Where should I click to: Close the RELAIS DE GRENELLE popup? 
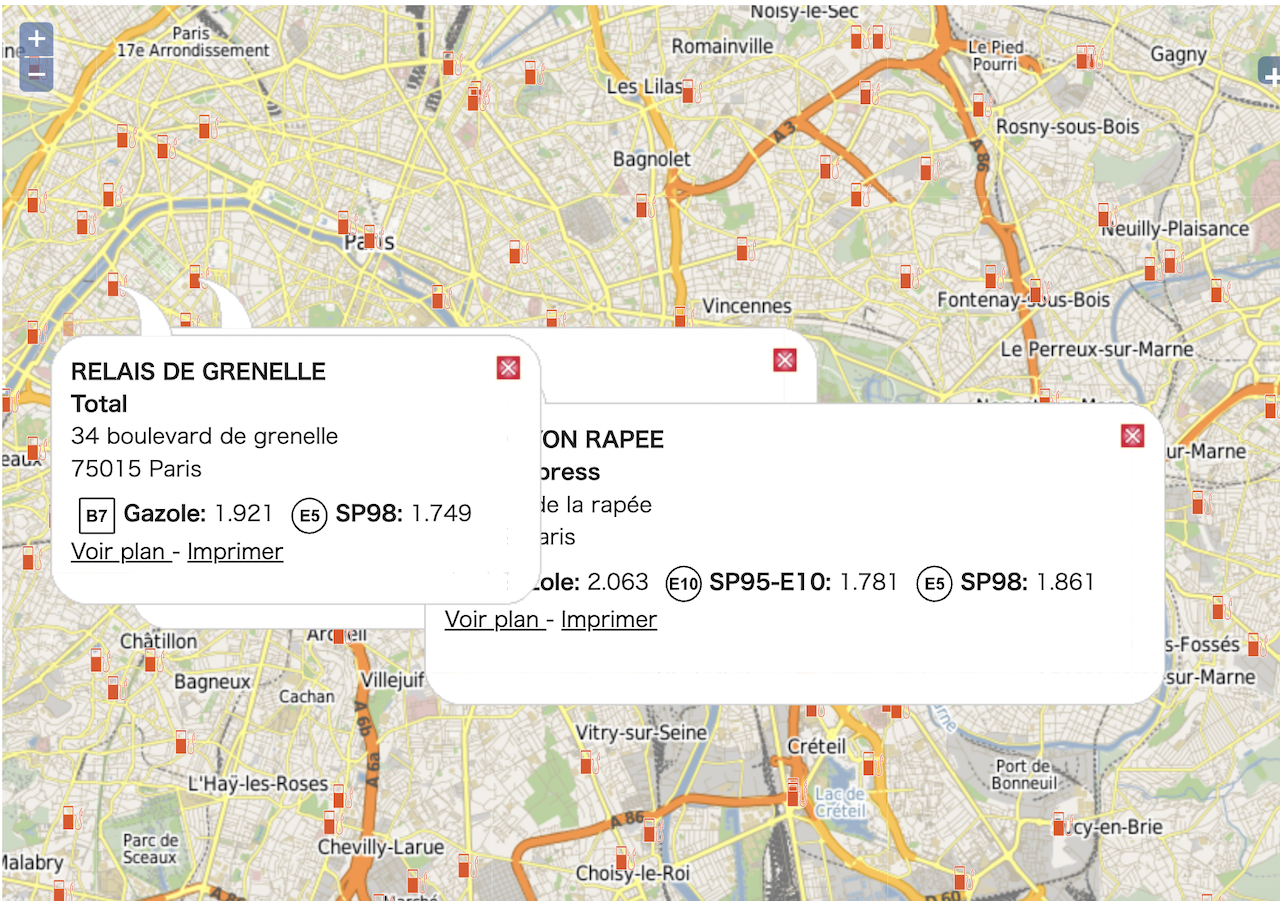tap(508, 368)
